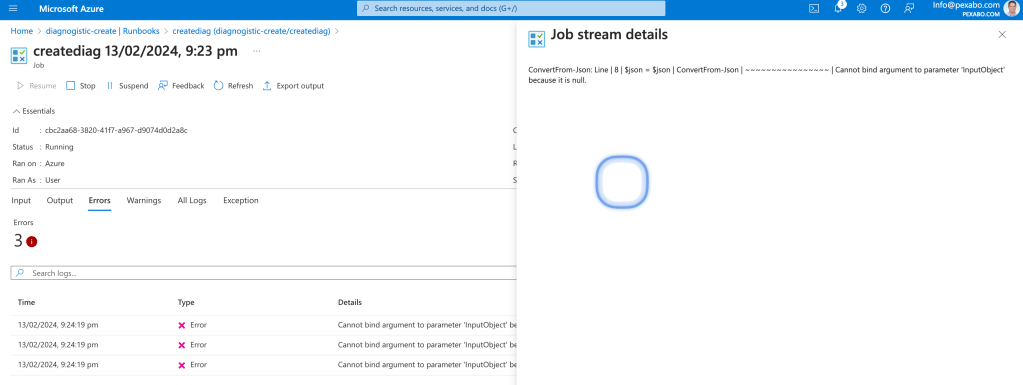
Task: Select the job Id value
Action: [x=116, y=130]
